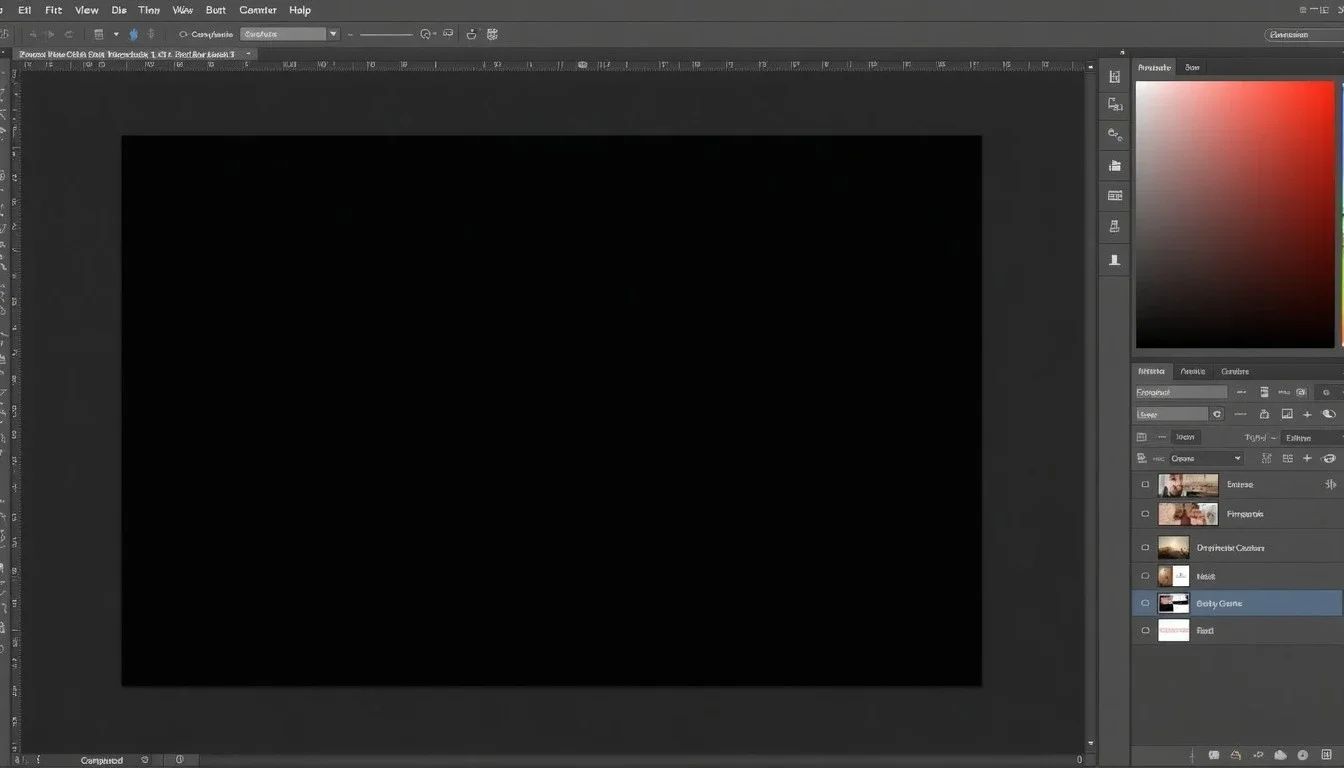
Task: Pick a color in the red saturation field
Action: [x=1235, y=214]
